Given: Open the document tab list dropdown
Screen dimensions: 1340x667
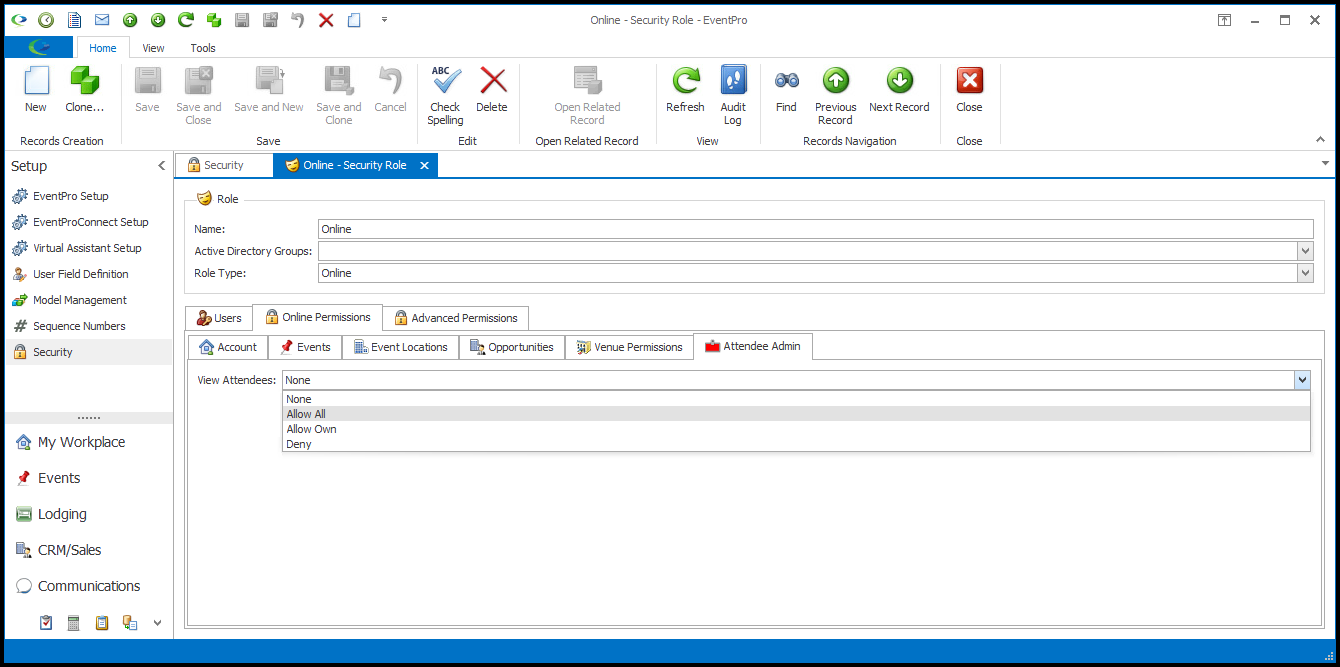Looking at the screenshot, I should coord(1325,162).
